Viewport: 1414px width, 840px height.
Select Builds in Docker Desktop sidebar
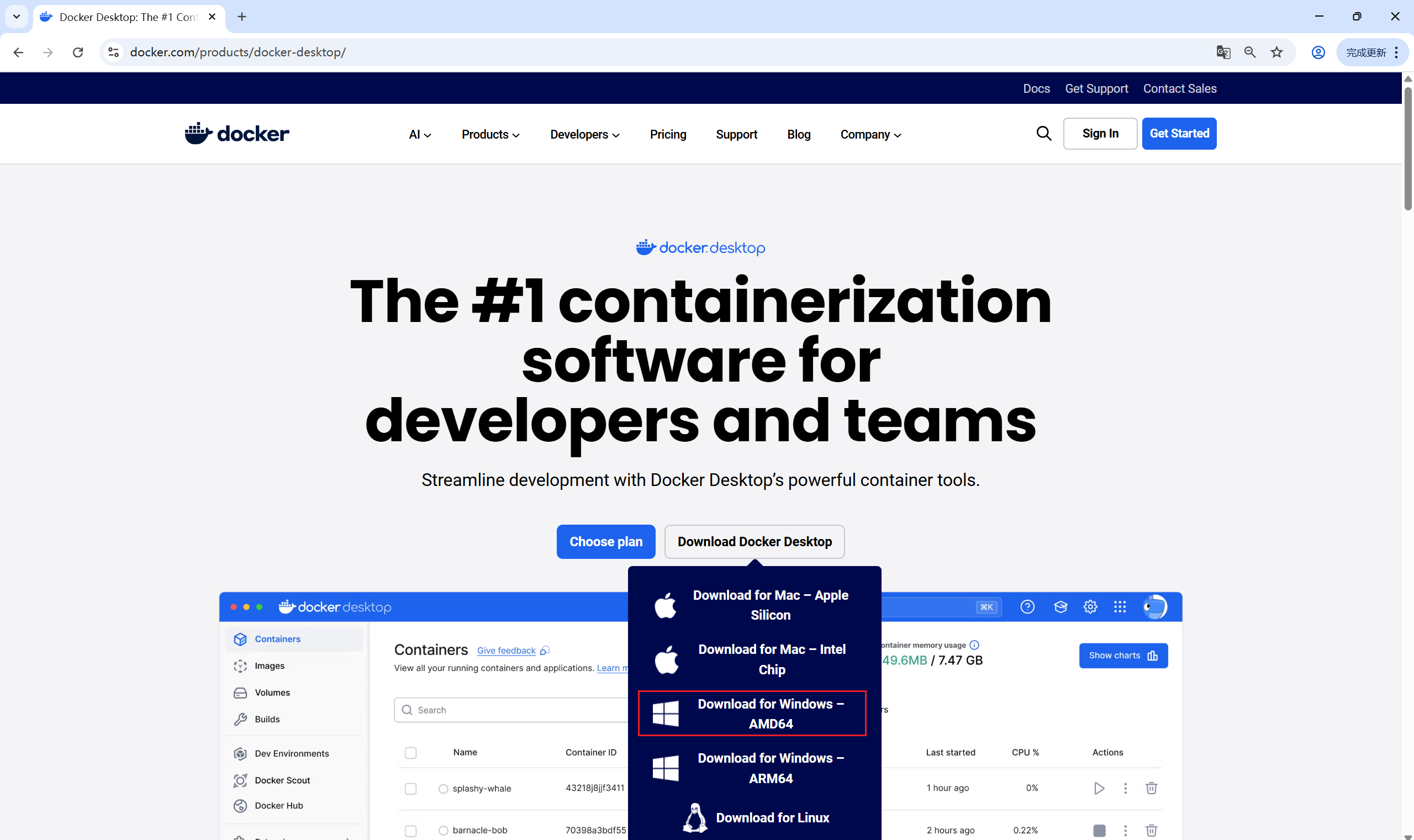(267, 719)
